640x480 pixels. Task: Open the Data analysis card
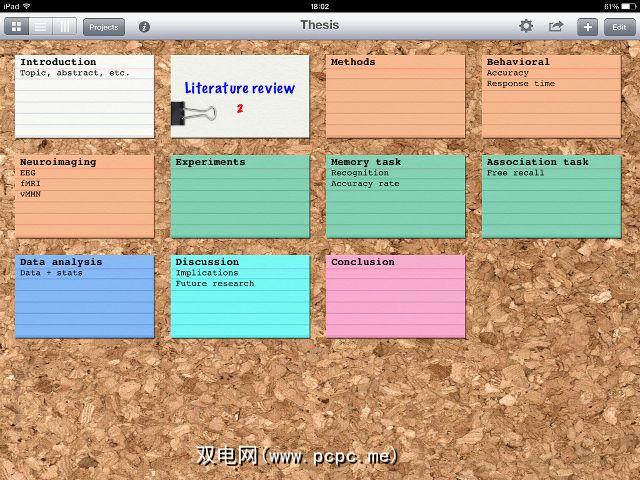click(84, 296)
